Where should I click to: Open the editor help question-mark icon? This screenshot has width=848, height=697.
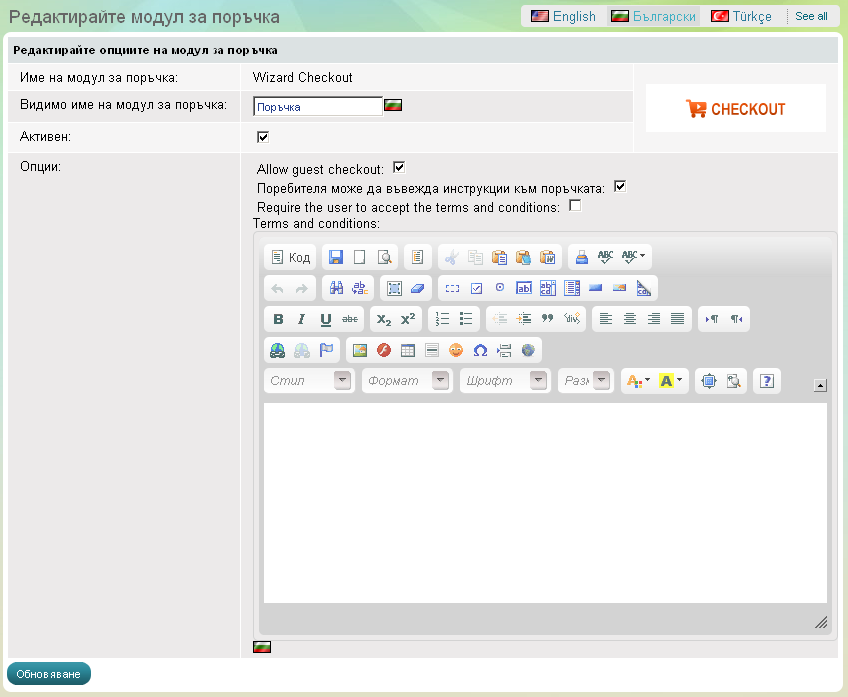pyautogui.click(x=767, y=381)
